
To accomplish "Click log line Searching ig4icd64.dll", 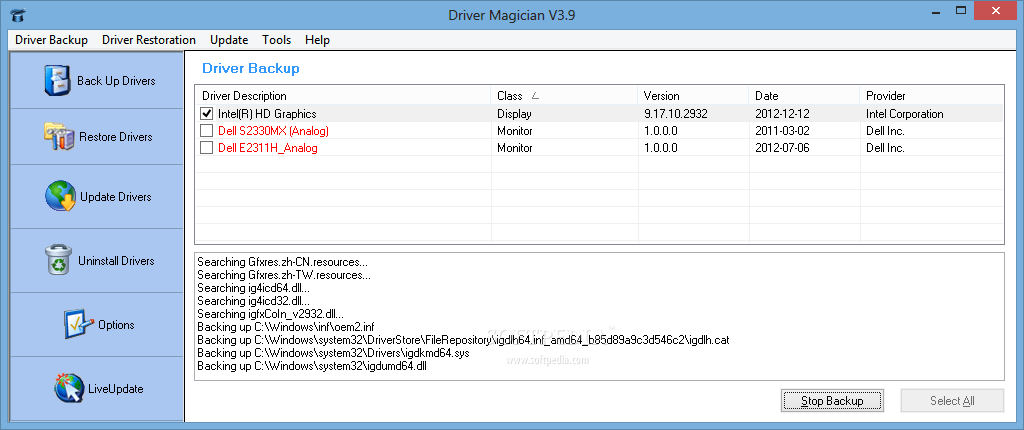I will 253,288.
